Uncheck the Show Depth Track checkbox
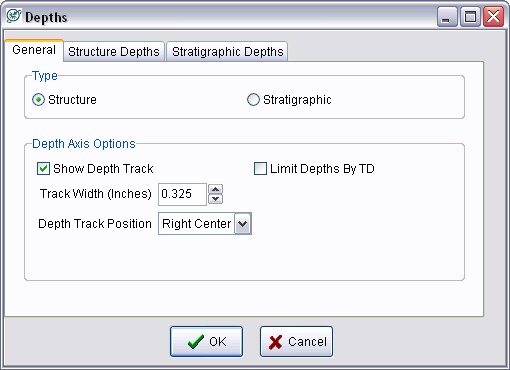The height and width of the screenshot is (370, 510). pyautogui.click(x=43, y=169)
